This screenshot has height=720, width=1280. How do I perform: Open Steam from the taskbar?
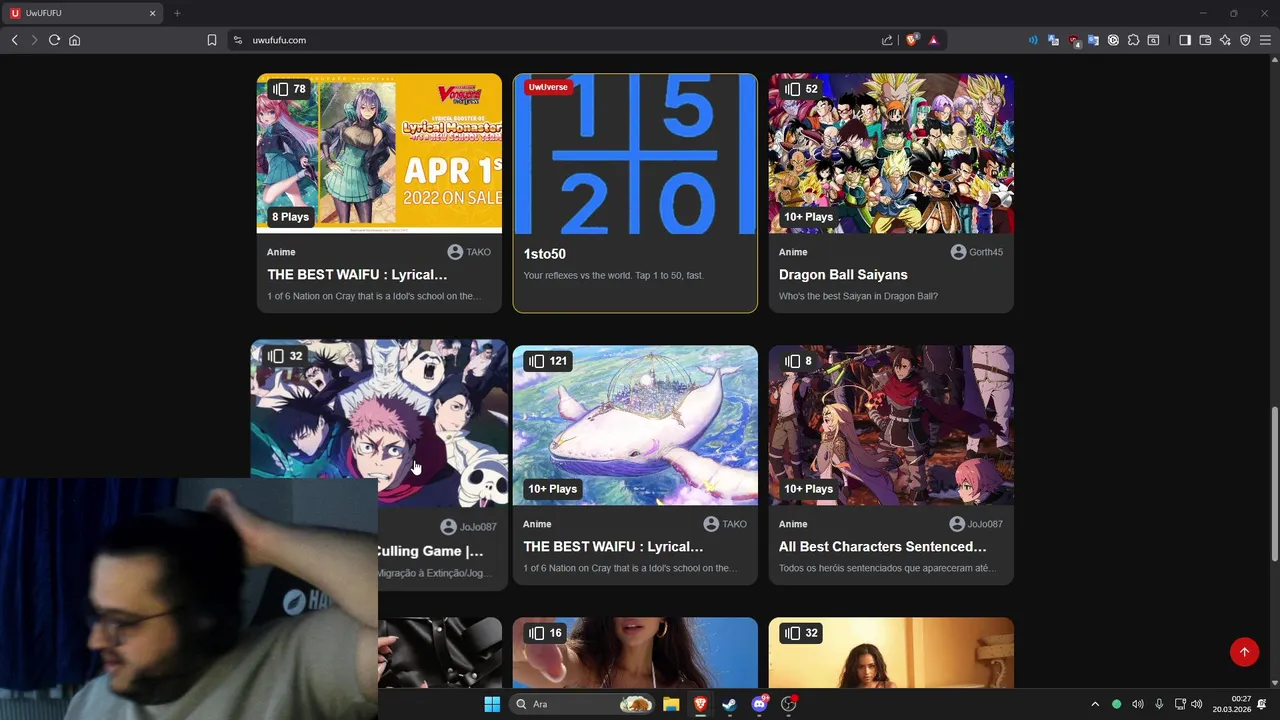pos(729,704)
